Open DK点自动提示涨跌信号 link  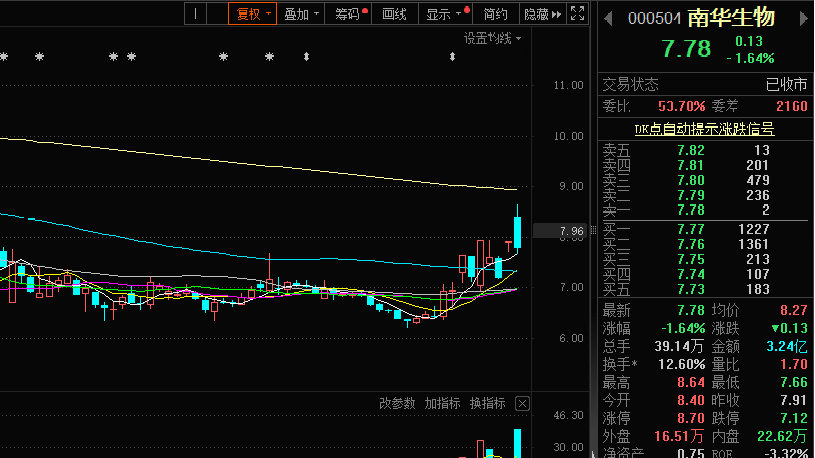coord(704,129)
